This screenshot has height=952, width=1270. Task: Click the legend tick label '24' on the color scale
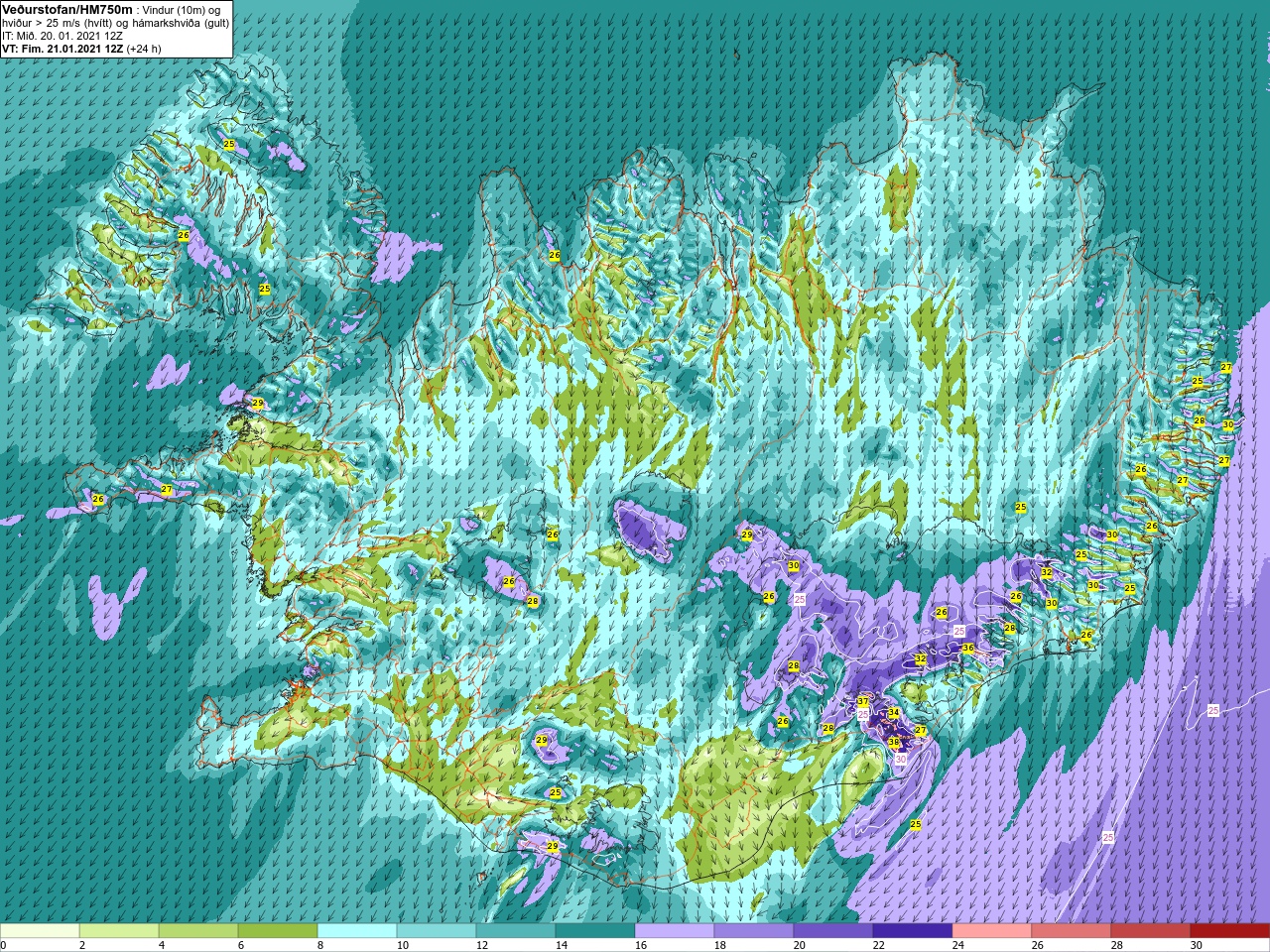pyautogui.click(x=957, y=945)
